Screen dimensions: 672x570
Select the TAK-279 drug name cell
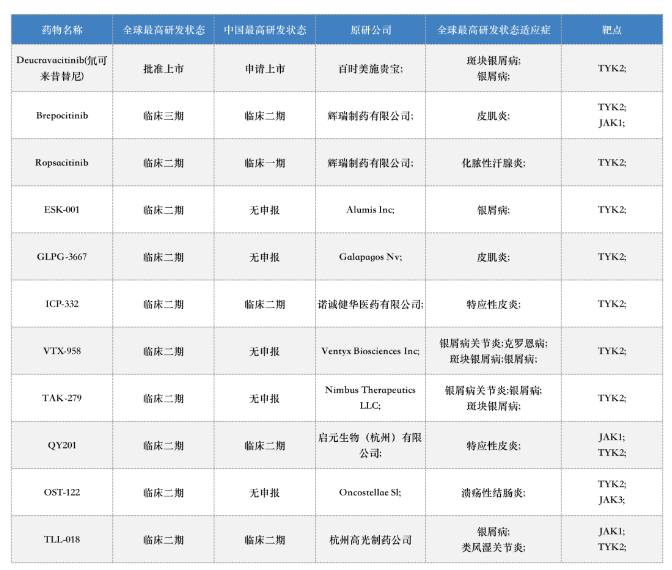click(x=62, y=398)
